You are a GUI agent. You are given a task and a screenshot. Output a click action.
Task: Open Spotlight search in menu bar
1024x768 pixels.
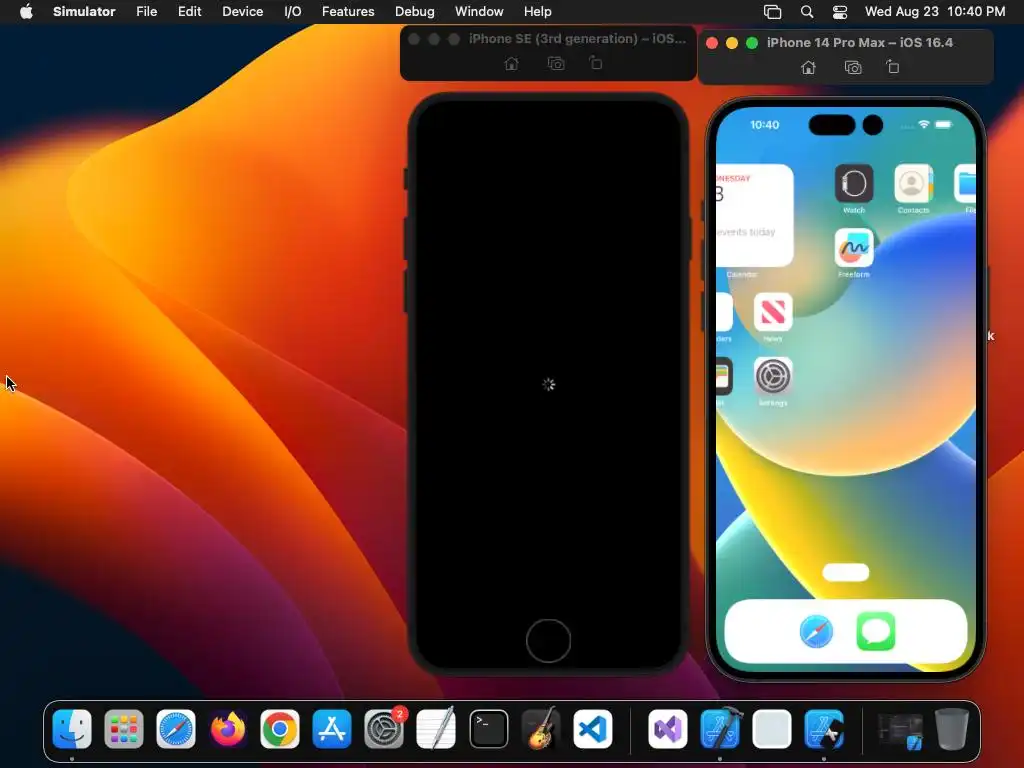click(x=807, y=12)
